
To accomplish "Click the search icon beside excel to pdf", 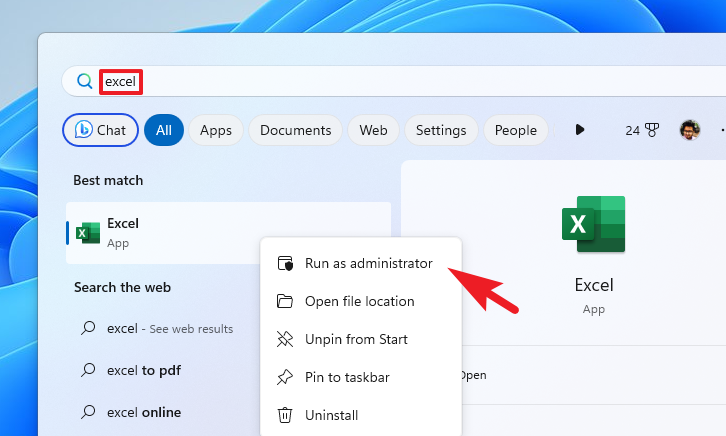I will click(88, 370).
